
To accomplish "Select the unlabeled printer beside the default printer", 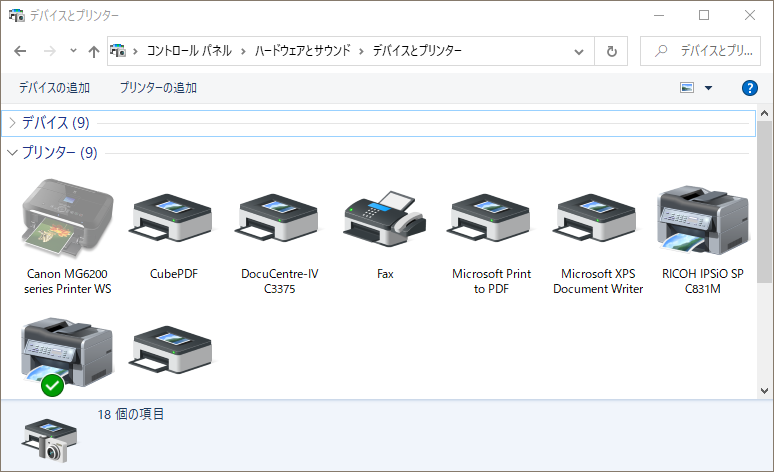I will (173, 350).
